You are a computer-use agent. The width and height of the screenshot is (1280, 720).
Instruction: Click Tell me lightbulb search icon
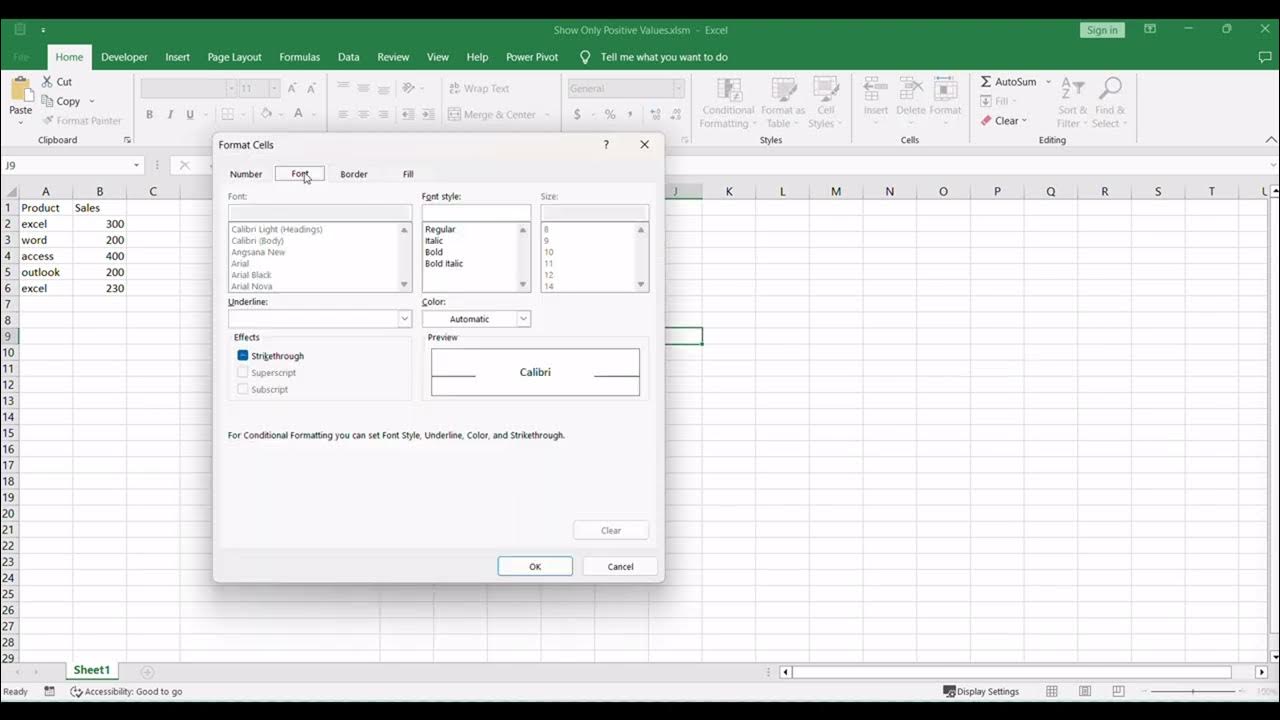coord(586,57)
